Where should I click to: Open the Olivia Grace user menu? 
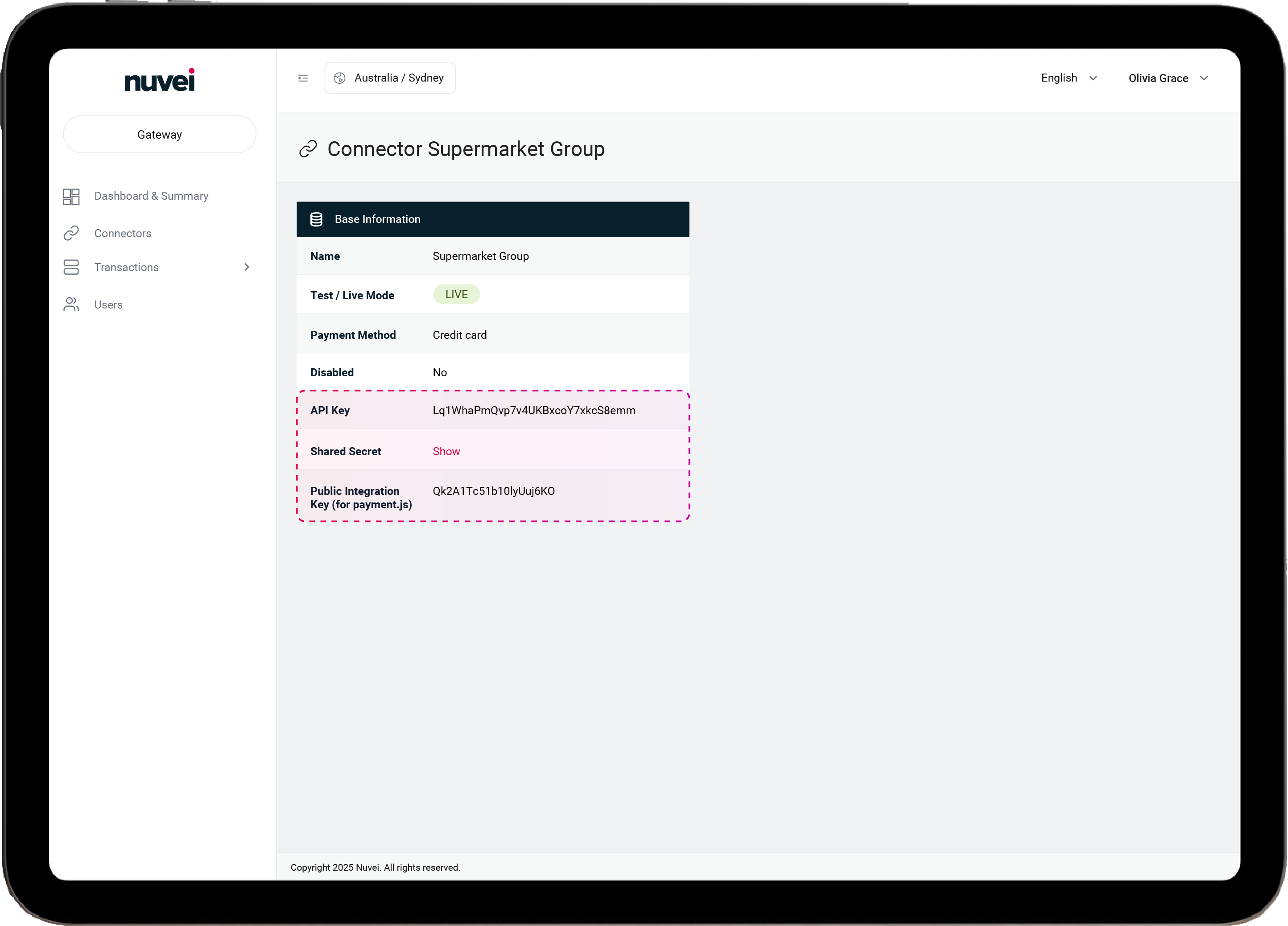1168,78
